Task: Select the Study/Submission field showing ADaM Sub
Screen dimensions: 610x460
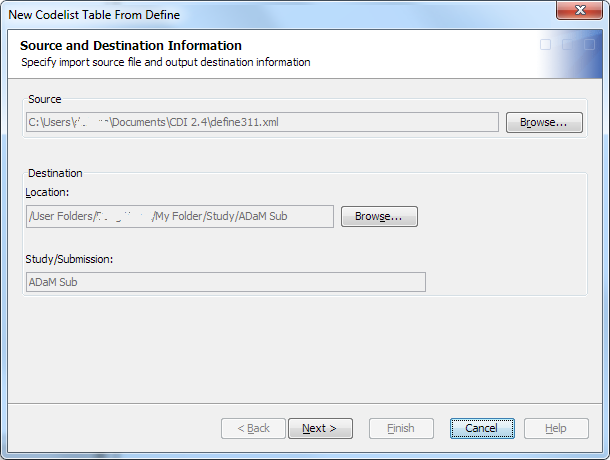Action: 225,282
